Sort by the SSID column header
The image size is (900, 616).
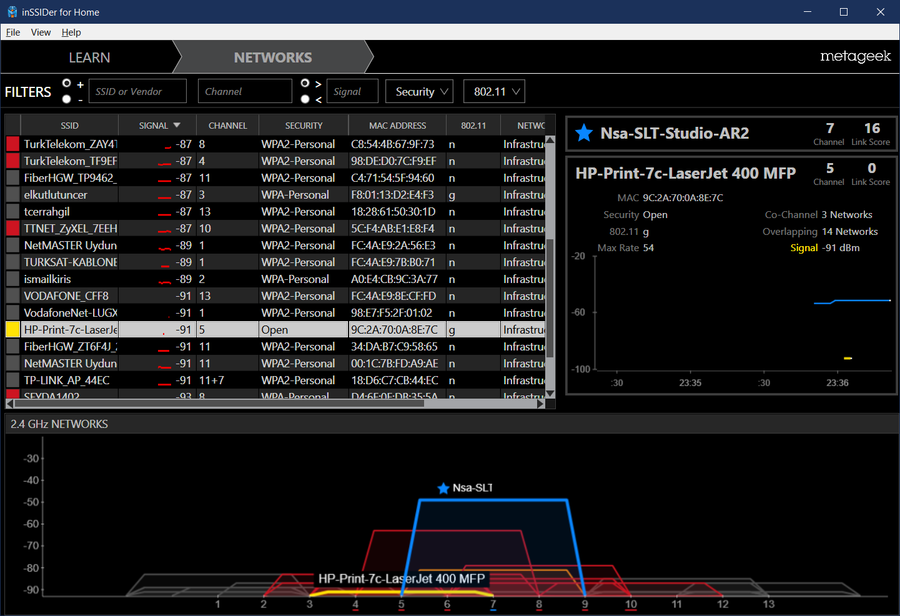tap(69, 125)
